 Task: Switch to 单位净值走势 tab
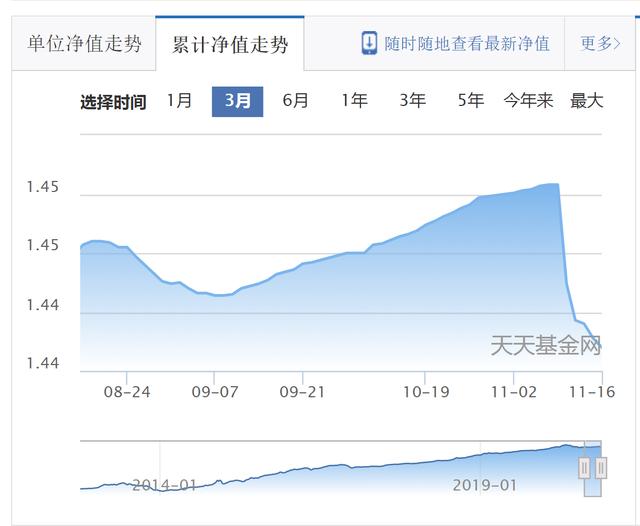84,44
